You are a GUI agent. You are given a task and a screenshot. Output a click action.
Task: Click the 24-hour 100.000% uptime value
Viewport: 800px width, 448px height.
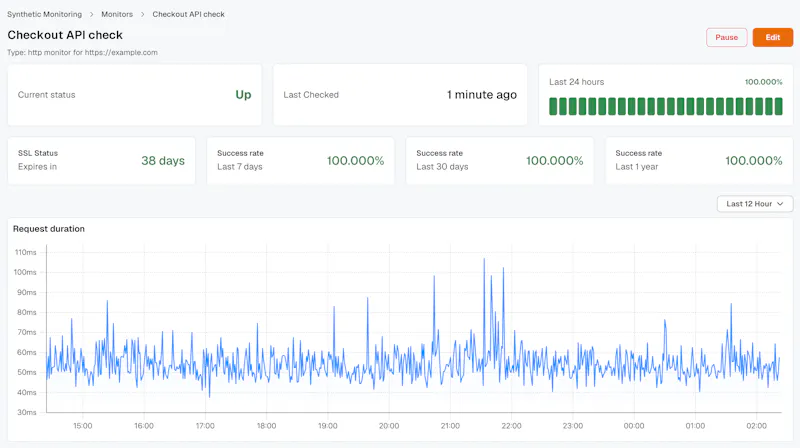[x=763, y=82]
